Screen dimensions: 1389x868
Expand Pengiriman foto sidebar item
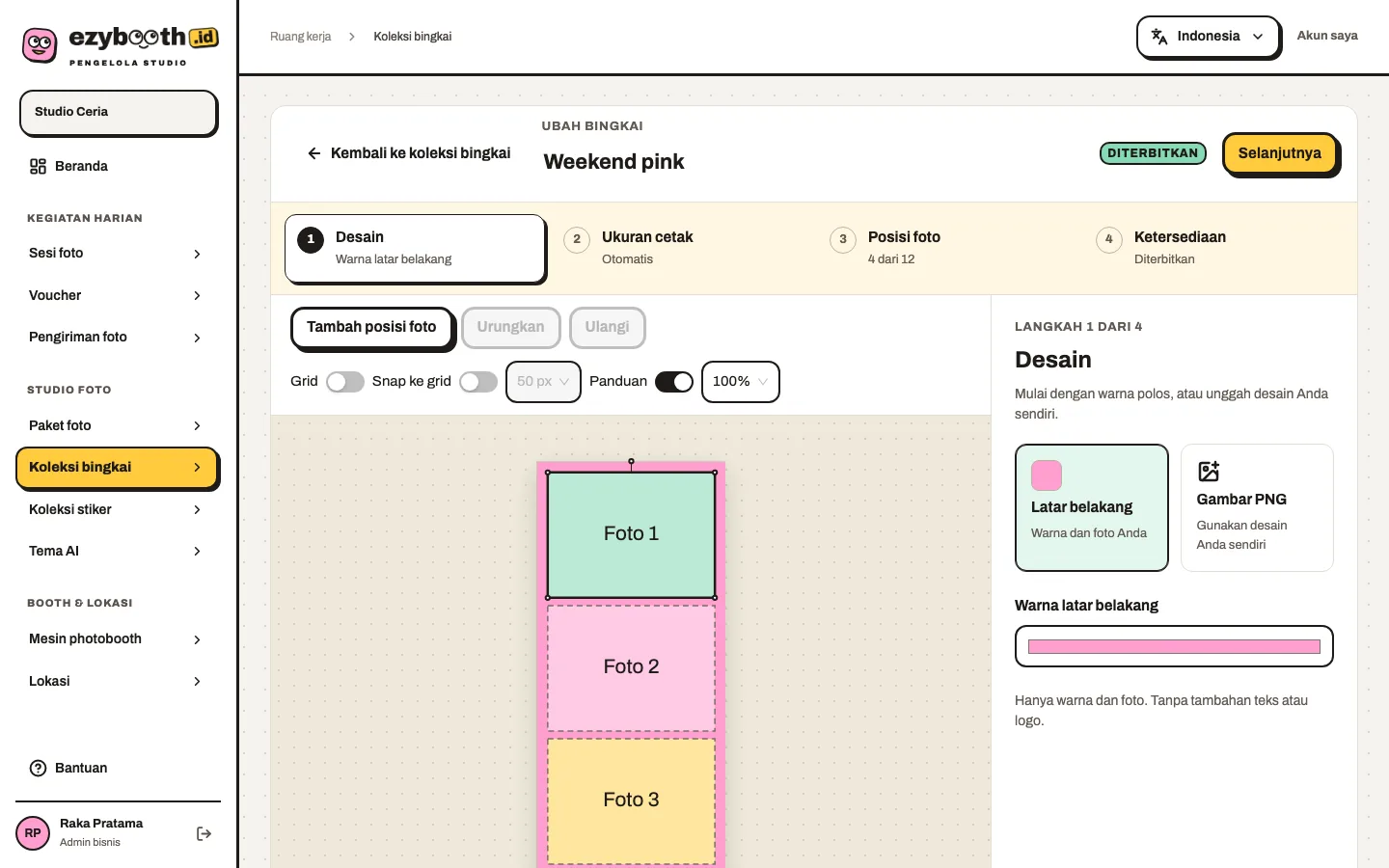117,338
